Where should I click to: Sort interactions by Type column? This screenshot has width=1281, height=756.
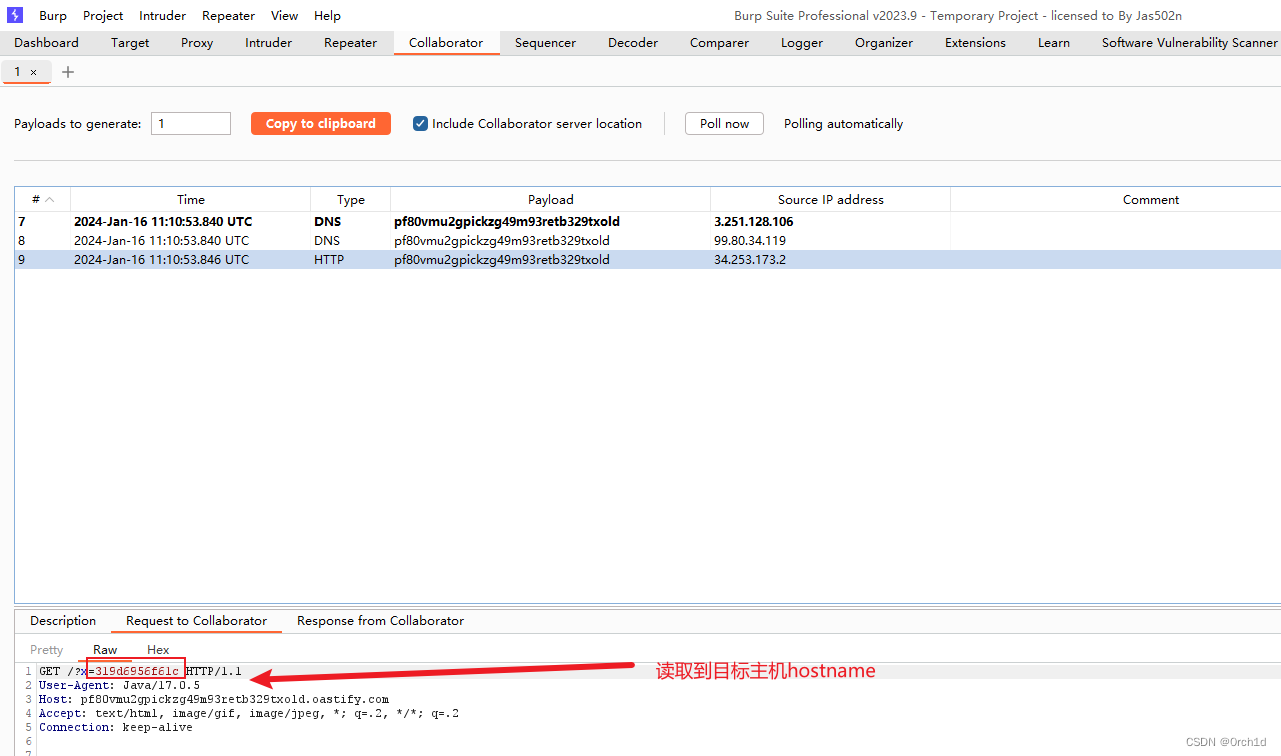pyautogui.click(x=351, y=200)
